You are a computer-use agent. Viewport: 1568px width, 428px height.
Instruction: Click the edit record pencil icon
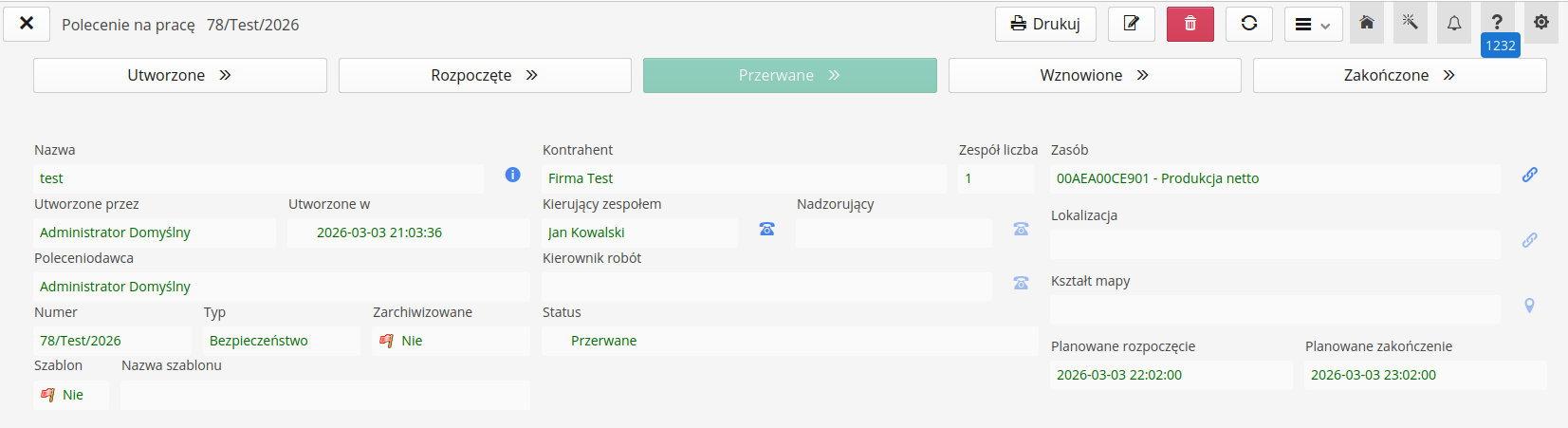tap(1131, 24)
